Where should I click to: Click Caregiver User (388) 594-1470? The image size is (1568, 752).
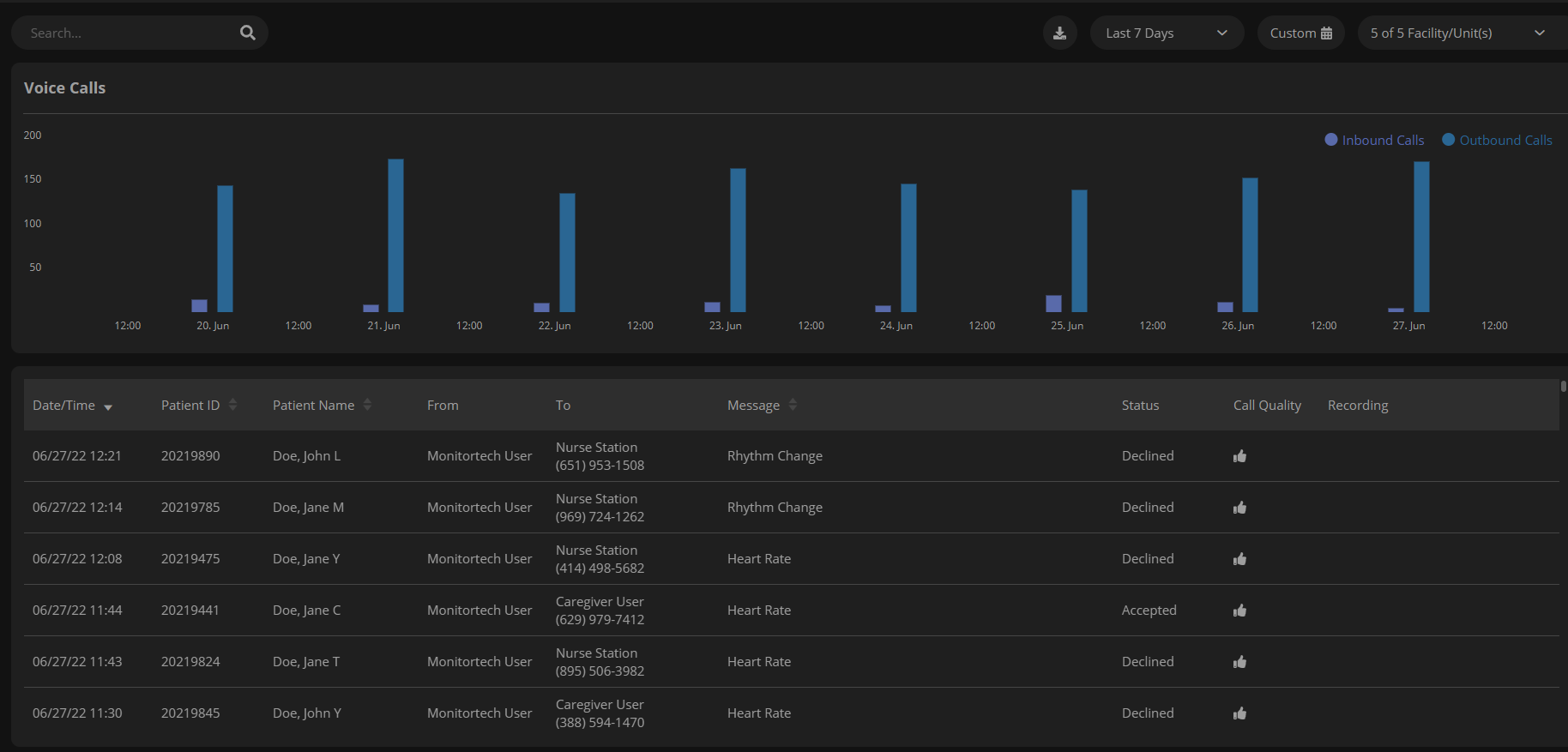(x=600, y=713)
